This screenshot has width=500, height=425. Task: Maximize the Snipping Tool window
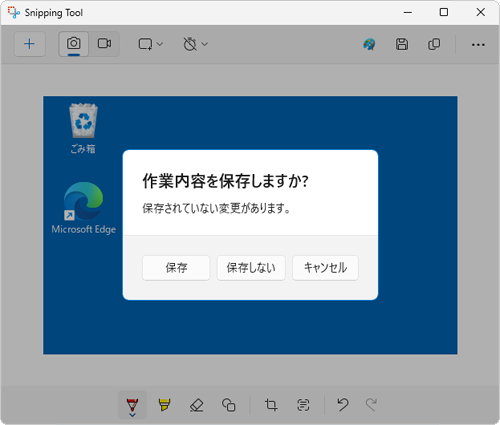[x=444, y=13]
